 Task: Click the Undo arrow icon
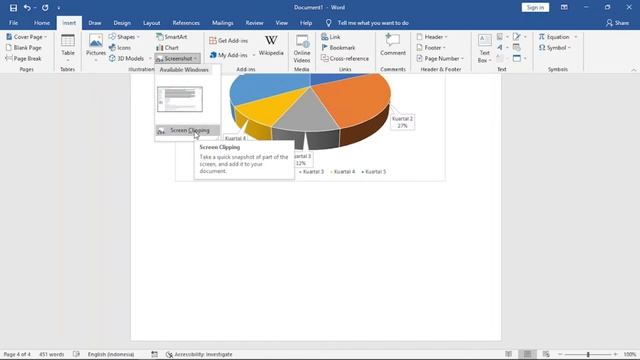point(27,7)
